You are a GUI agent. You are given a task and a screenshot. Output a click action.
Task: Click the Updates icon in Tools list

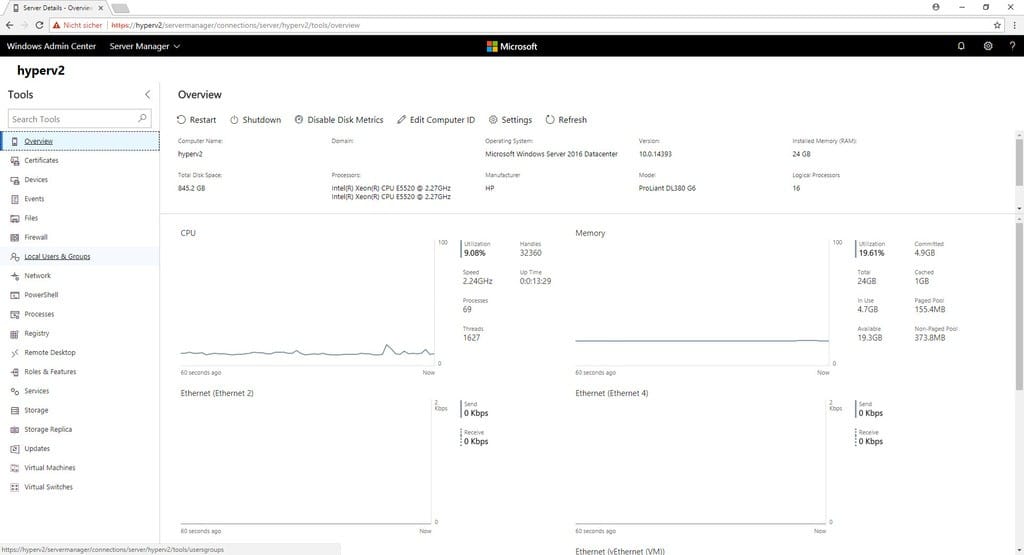[14, 449]
